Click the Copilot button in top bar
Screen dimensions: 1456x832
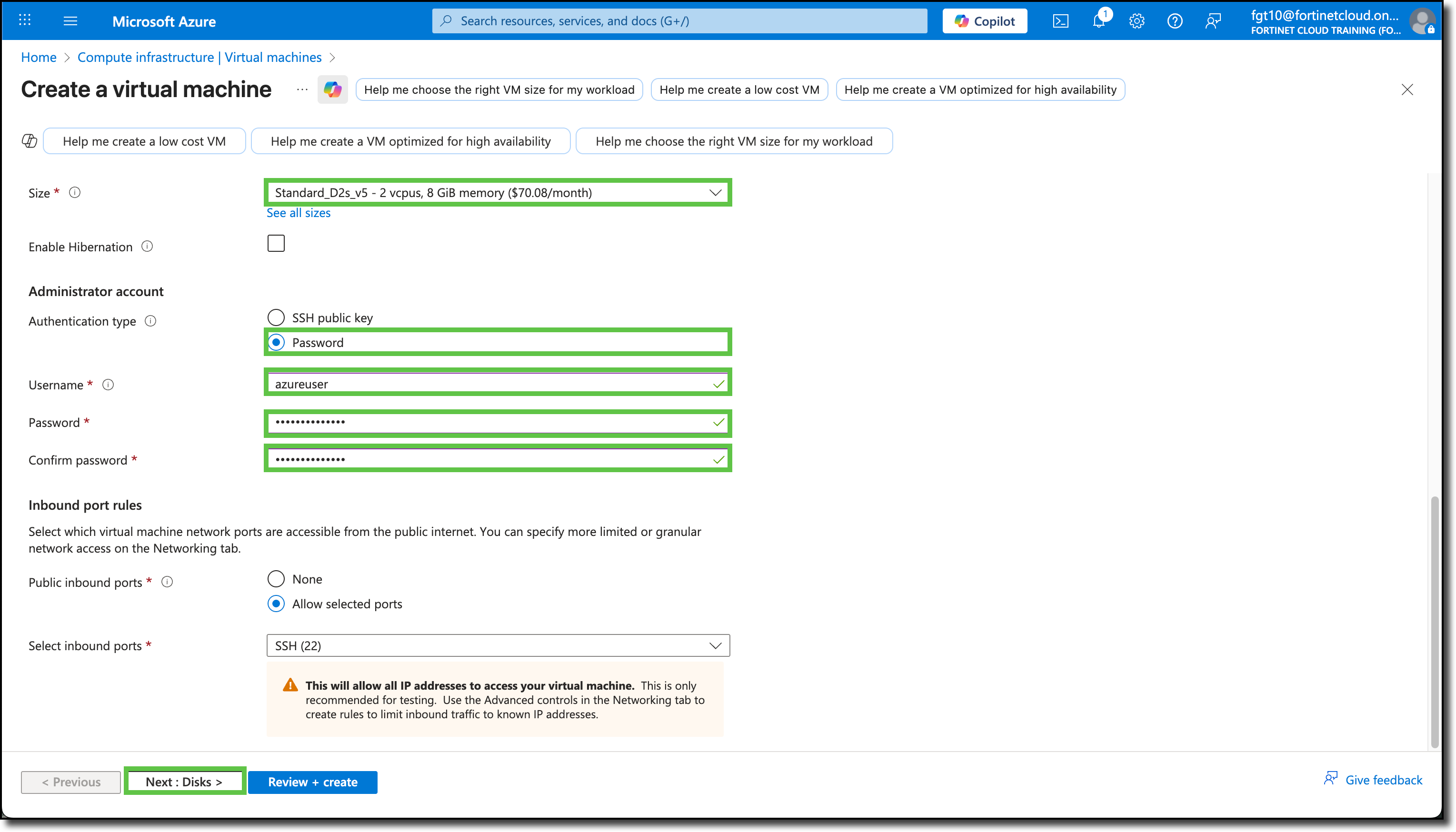point(985,20)
